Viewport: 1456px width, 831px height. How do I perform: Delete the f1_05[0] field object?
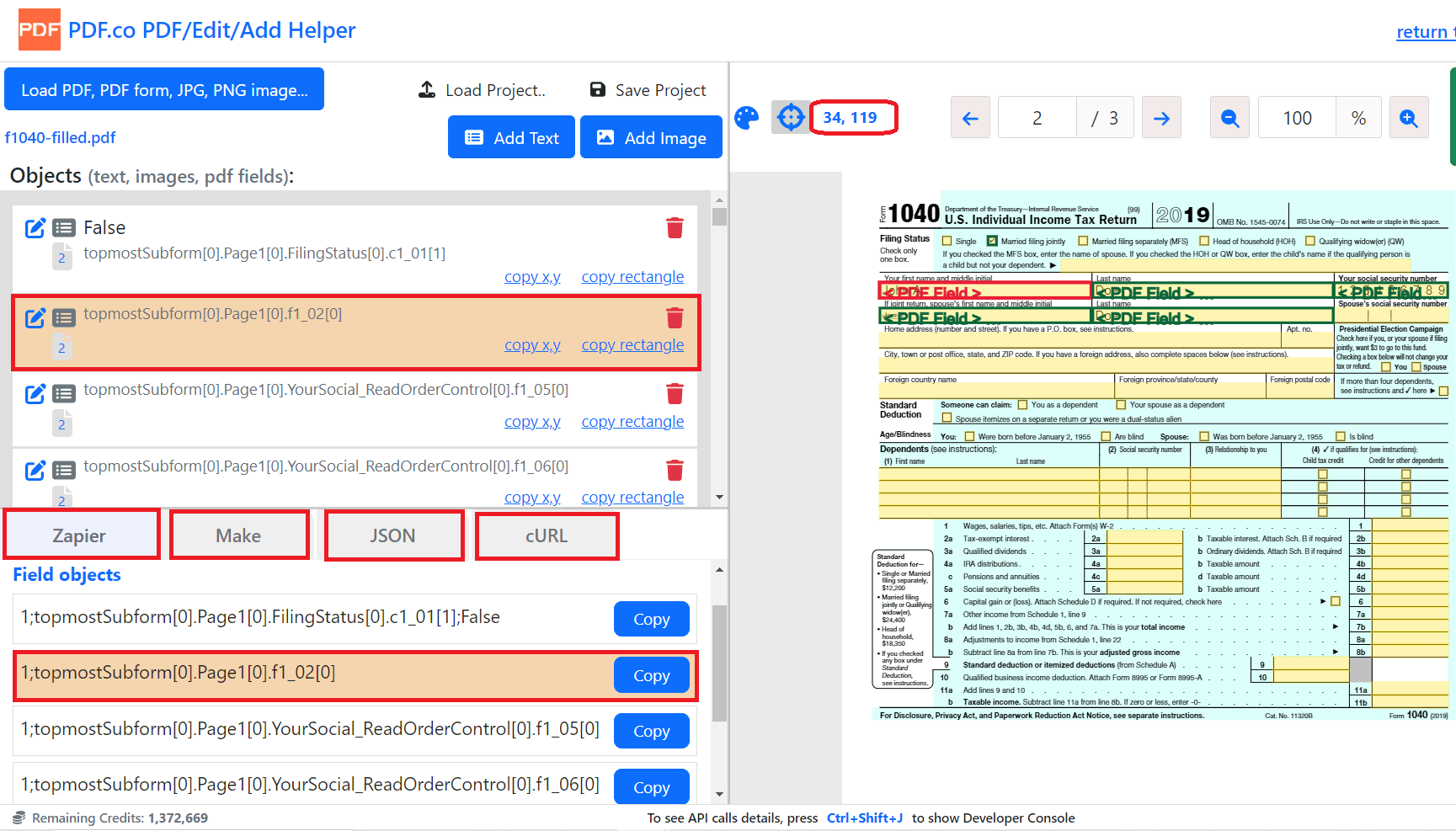[x=675, y=394]
